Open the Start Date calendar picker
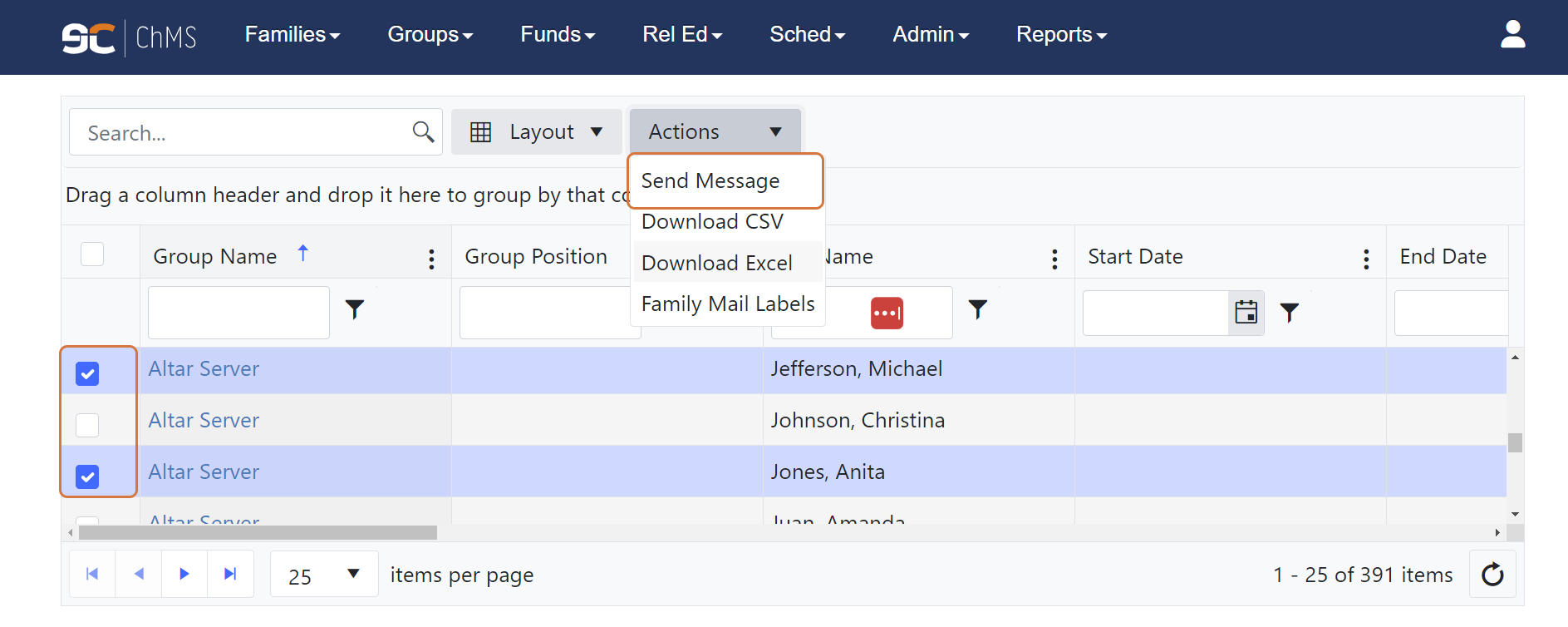1568x627 pixels. point(1246,313)
